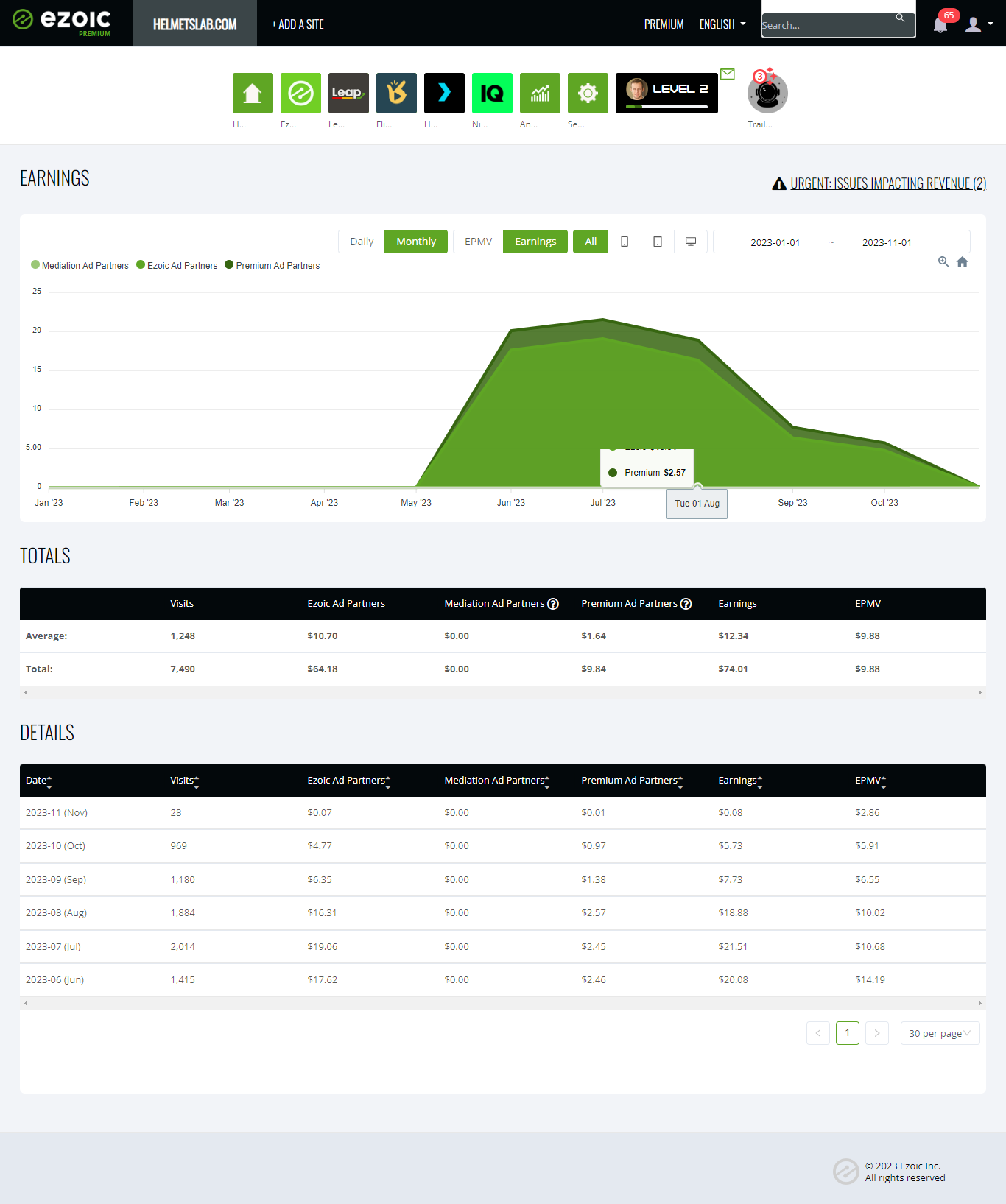This screenshot has height=1204, width=1006.
Task: Edit start date 2023-01-01
Action: [x=775, y=242]
